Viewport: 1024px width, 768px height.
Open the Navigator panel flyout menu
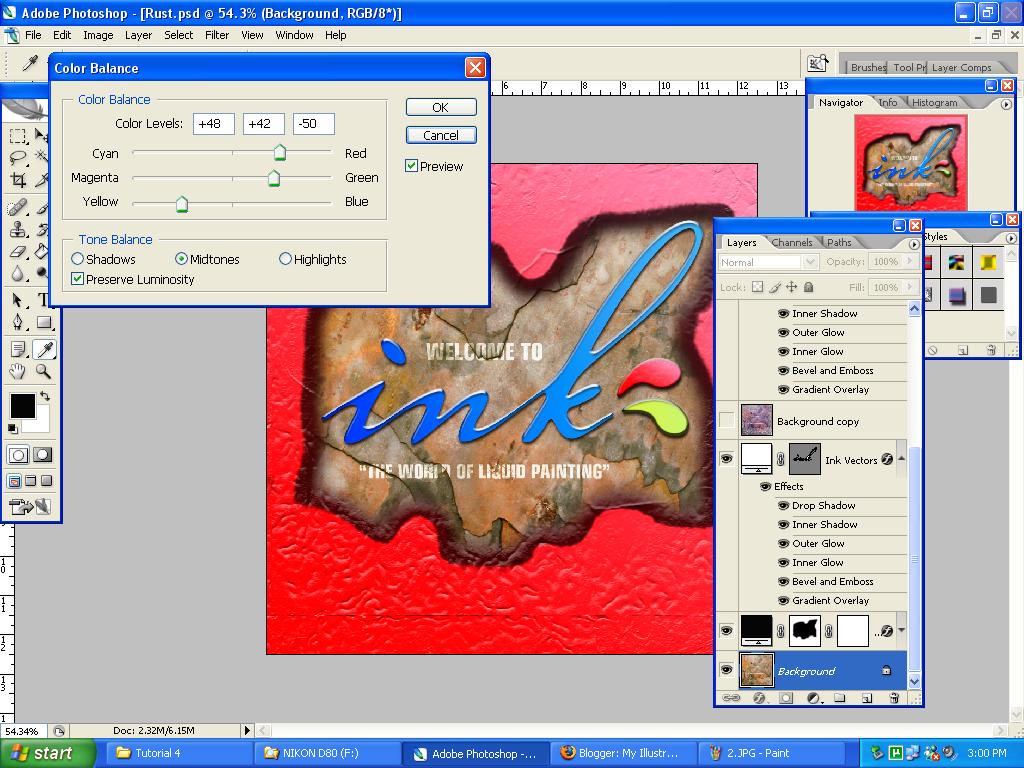1006,104
